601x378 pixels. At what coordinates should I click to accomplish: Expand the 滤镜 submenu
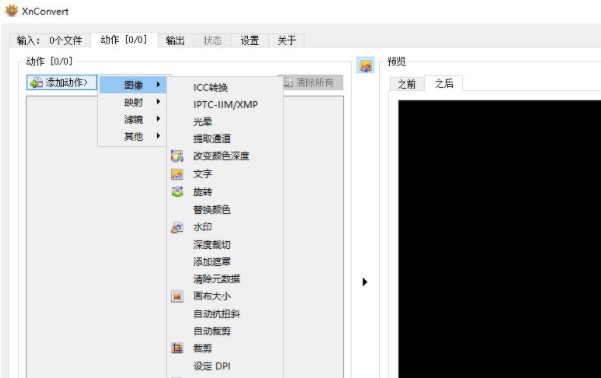(133, 119)
